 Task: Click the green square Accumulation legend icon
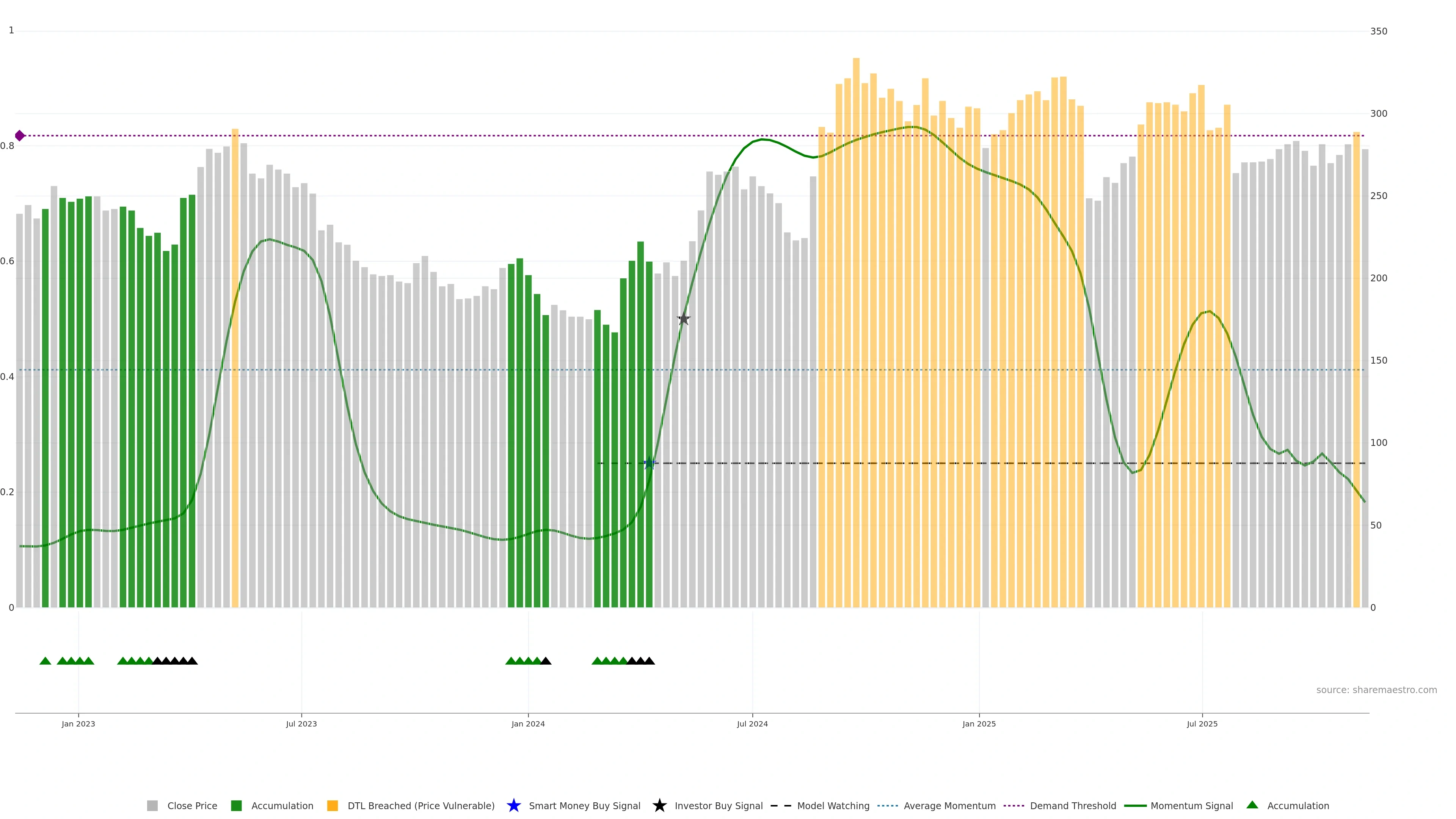[236, 805]
